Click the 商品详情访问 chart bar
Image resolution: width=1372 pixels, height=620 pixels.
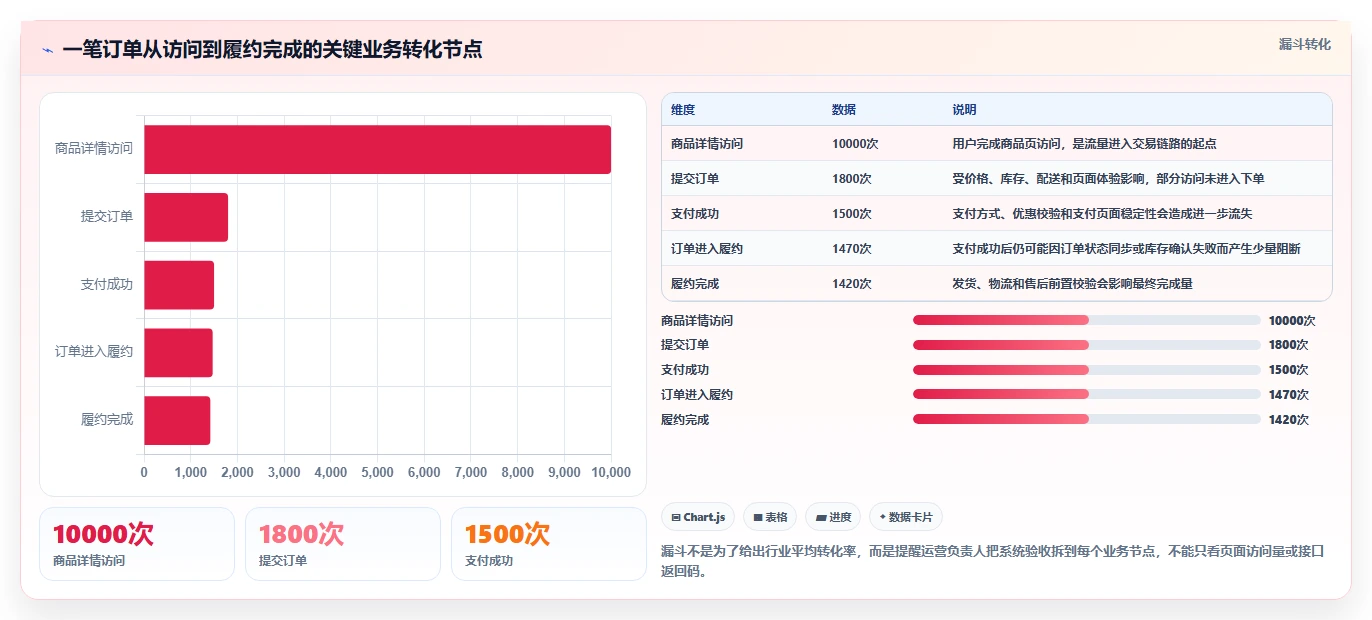(x=377, y=149)
